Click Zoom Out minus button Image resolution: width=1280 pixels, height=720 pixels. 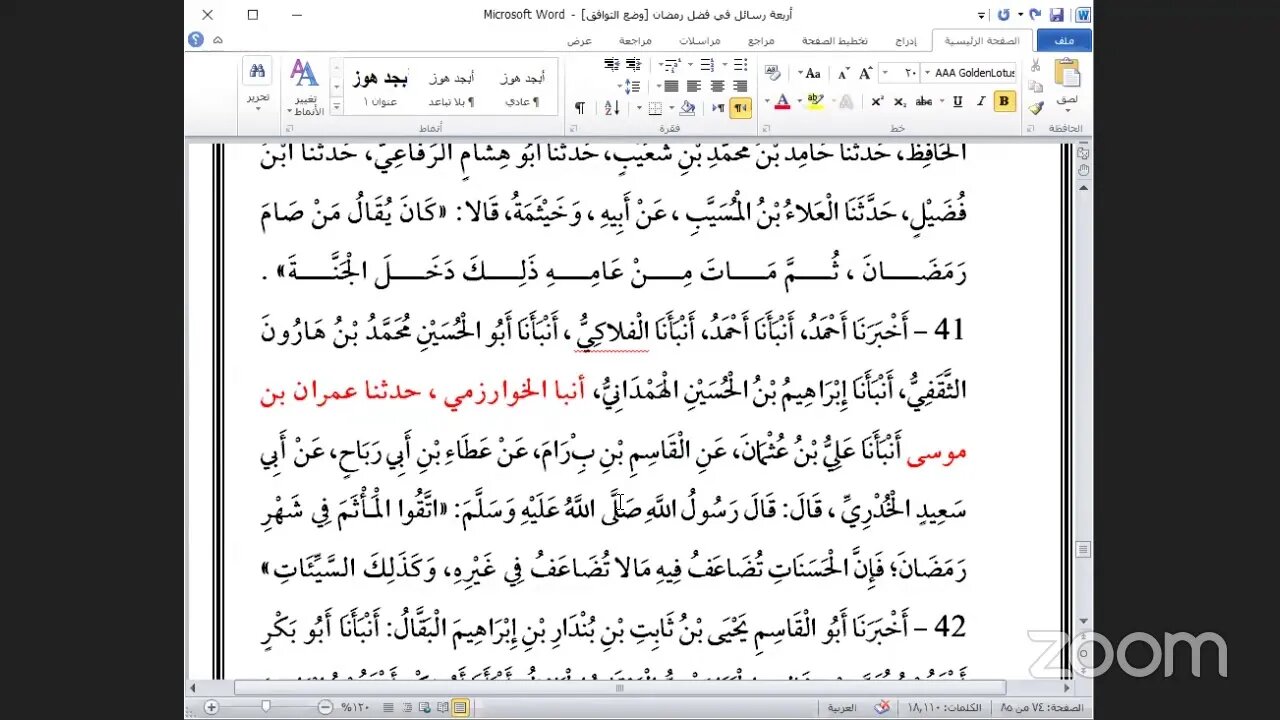coord(325,707)
